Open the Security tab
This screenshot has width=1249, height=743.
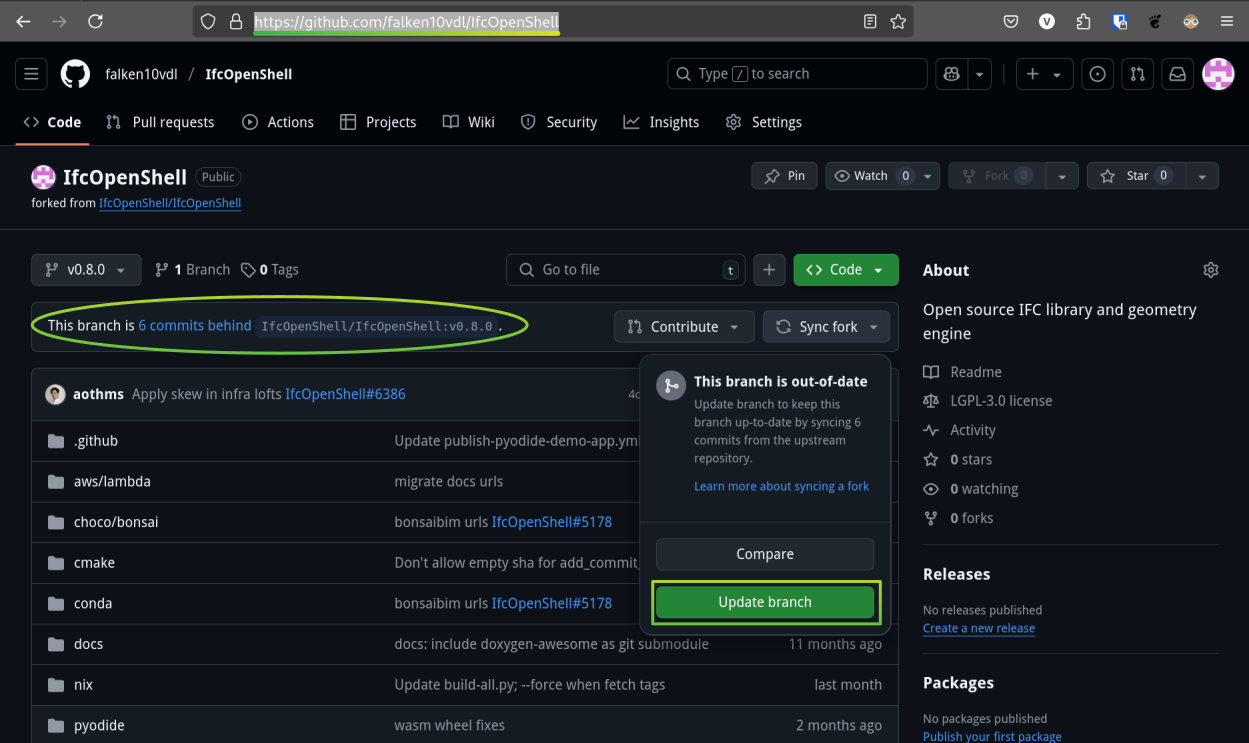coord(559,122)
